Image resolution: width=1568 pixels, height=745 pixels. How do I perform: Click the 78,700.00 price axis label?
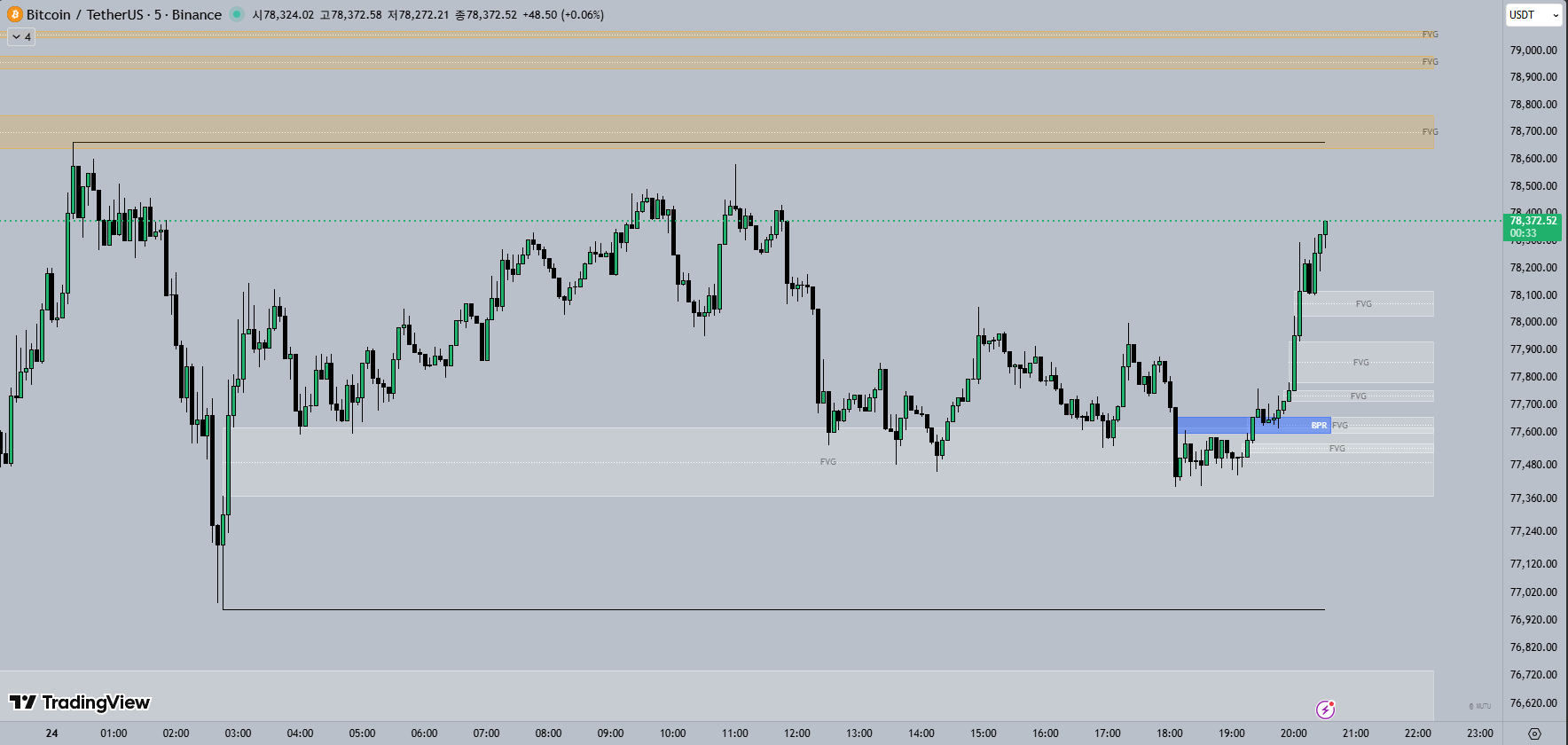[1533, 131]
